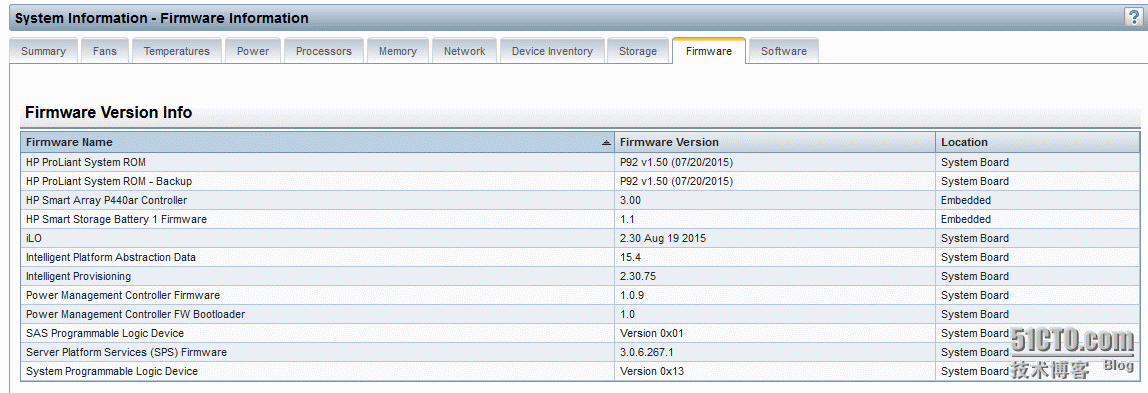The image size is (1148, 393).
Task: Click Intelligent Provisioning version 2.30.75
Action: pyautogui.click(x=639, y=276)
